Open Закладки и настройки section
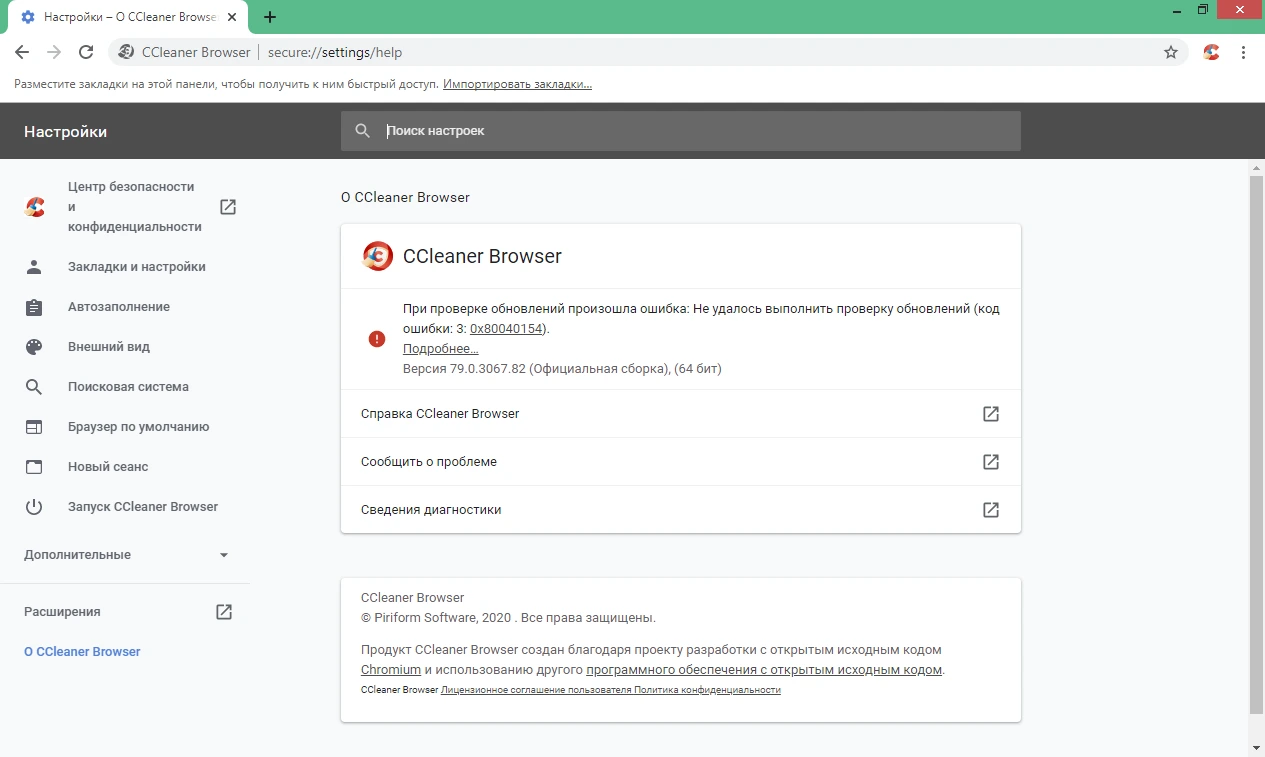Viewport: 1265px width, 757px height. 125,267
